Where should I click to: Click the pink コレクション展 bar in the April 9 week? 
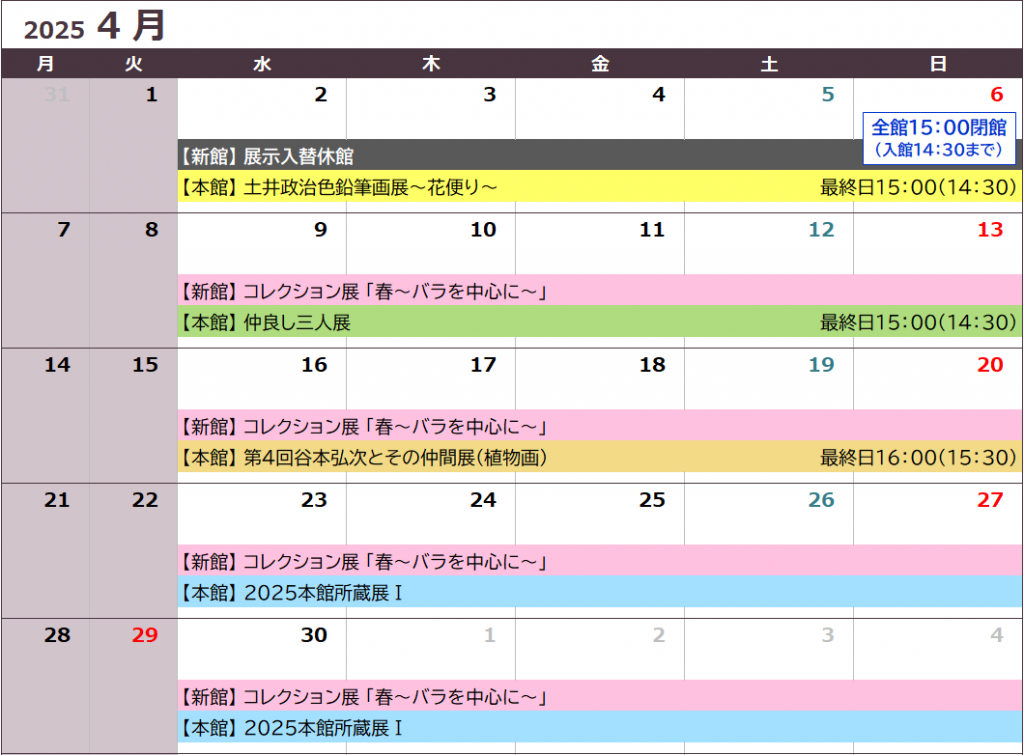[600, 292]
